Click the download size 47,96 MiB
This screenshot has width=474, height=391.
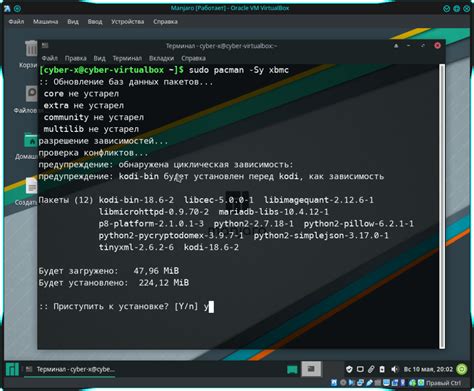click(156, 271)
